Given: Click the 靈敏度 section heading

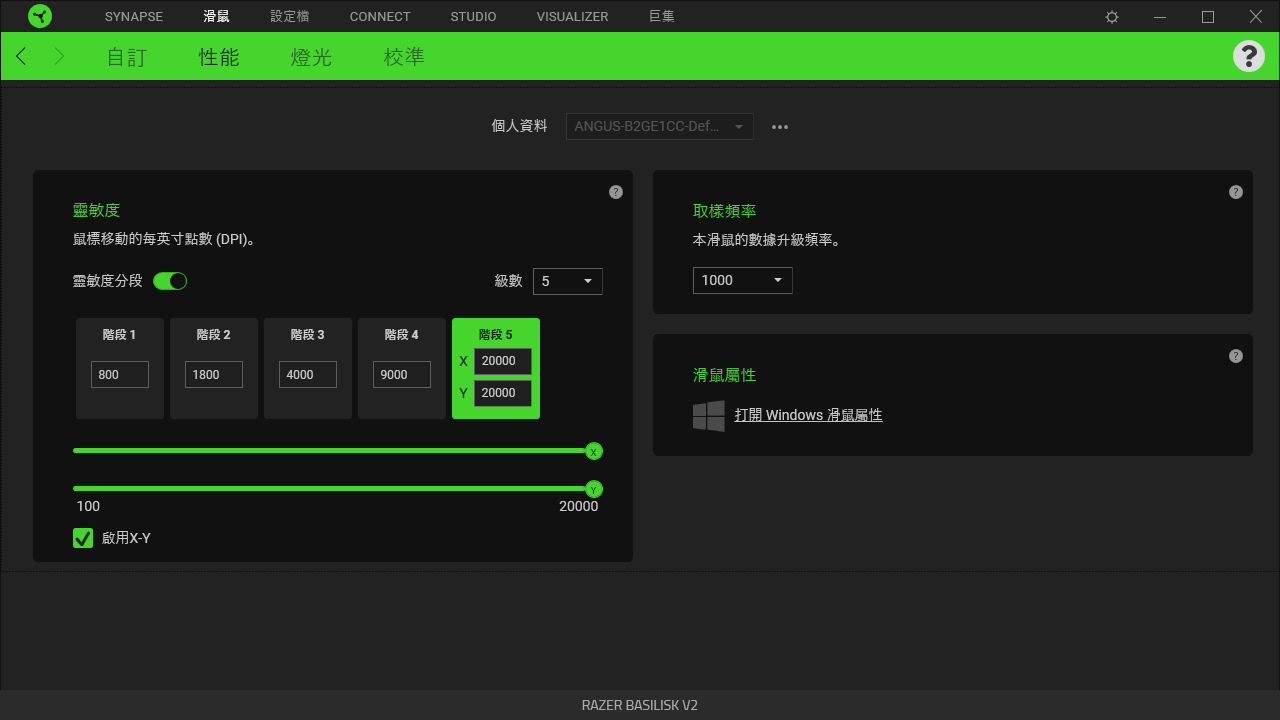Looking at the screenshot, I should tap(97, 210).
